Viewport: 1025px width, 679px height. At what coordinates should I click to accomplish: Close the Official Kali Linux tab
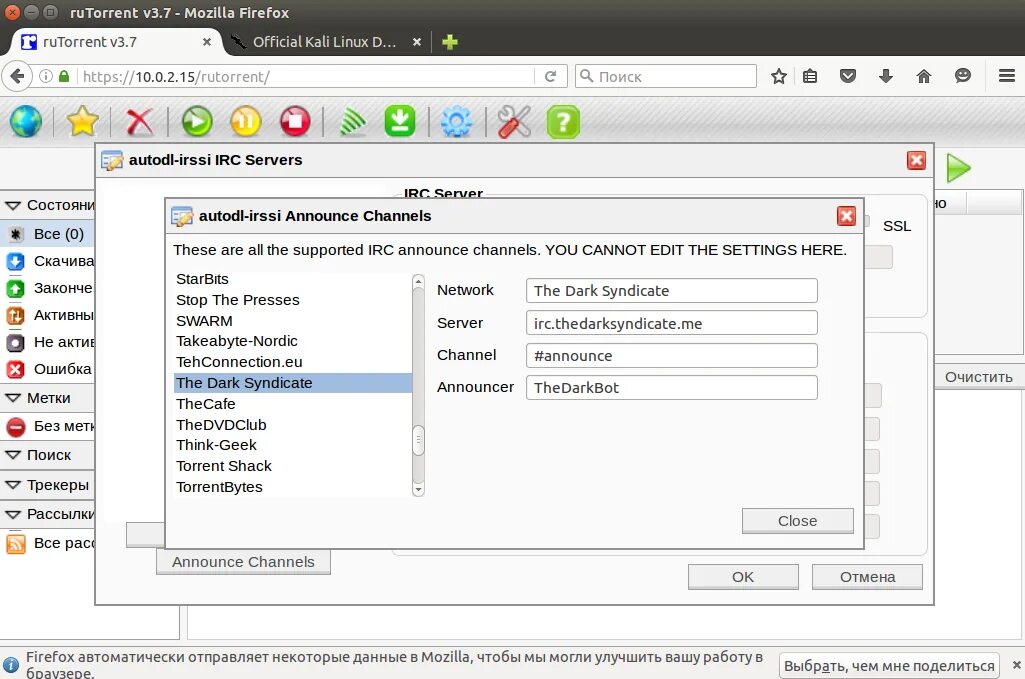(416, 42)
